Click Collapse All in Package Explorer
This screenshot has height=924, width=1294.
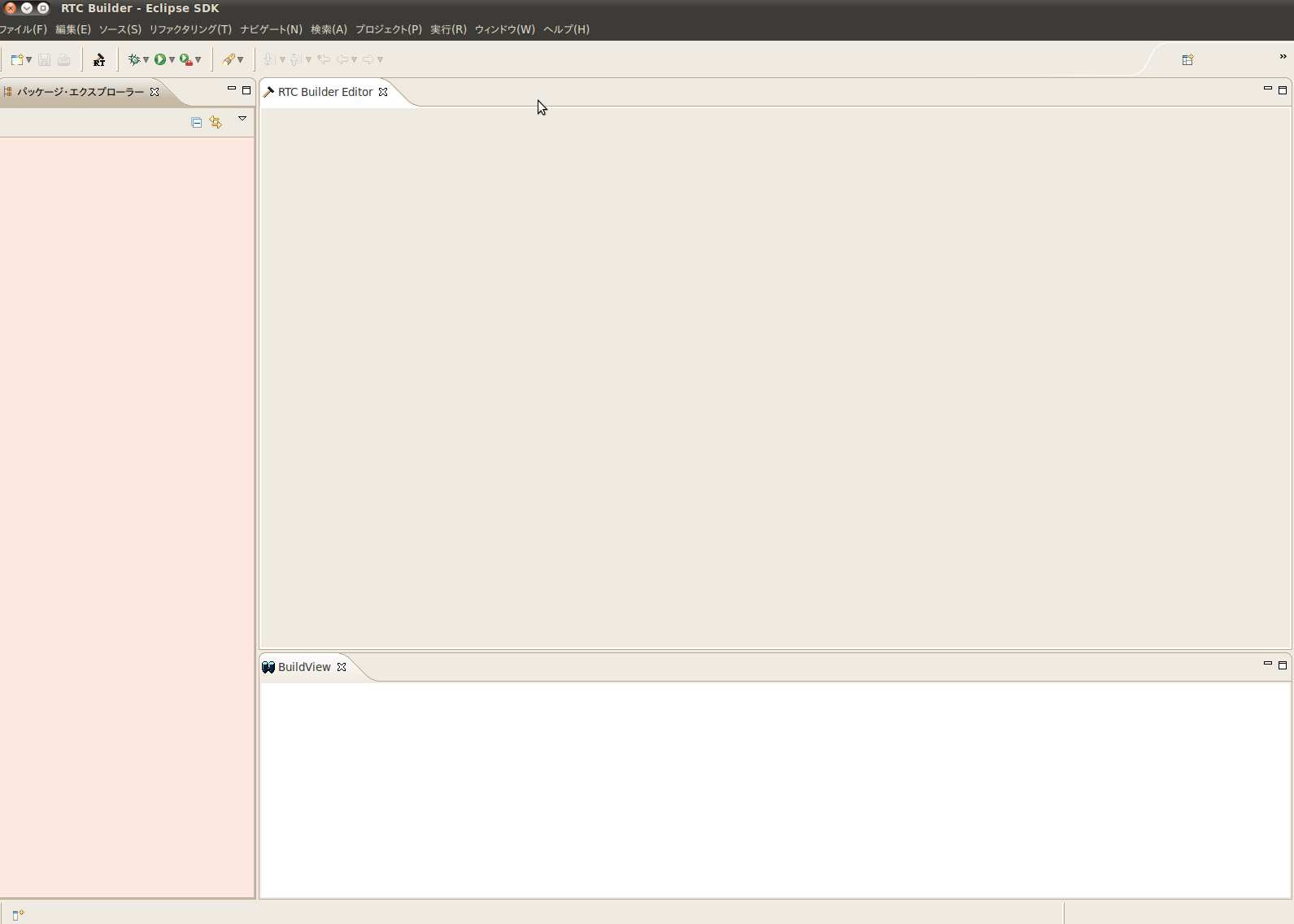coord(196,122)
